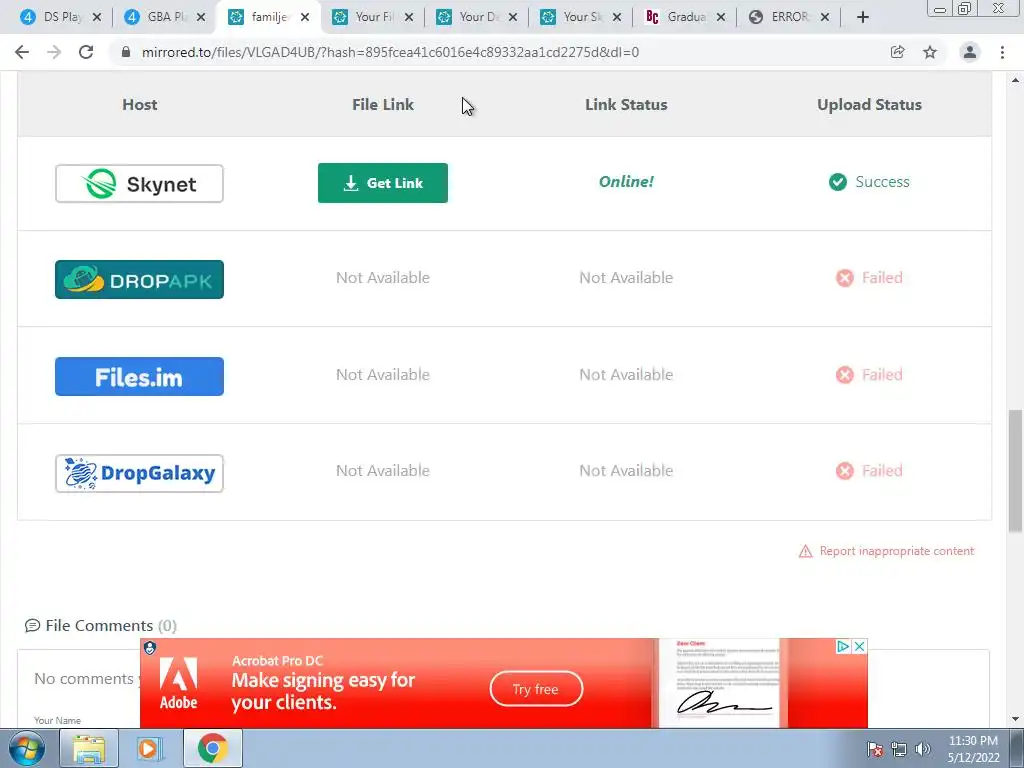Click the browser forward arrow
The width and height of the screenshot is (1024, 768).
54,52
